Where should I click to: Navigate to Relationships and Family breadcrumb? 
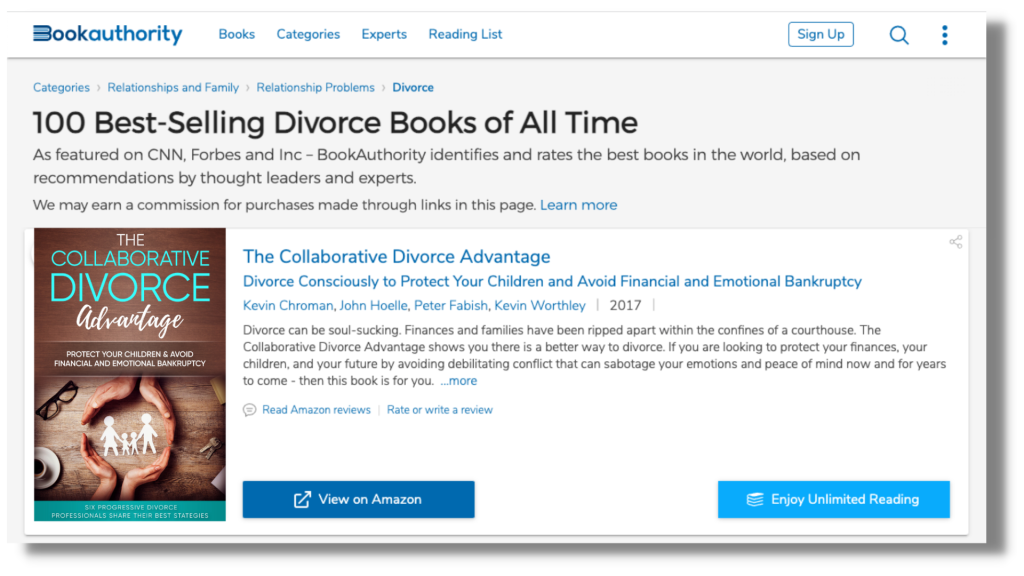click(173, 88)
